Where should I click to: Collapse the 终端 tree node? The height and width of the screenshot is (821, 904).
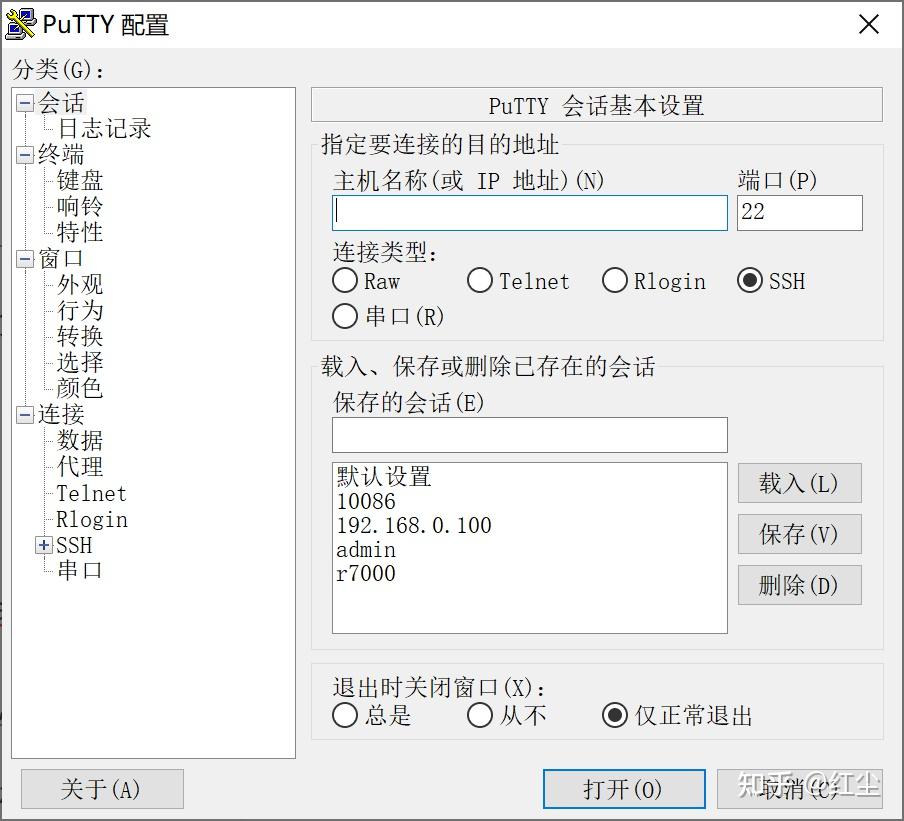tap(24, 154)
